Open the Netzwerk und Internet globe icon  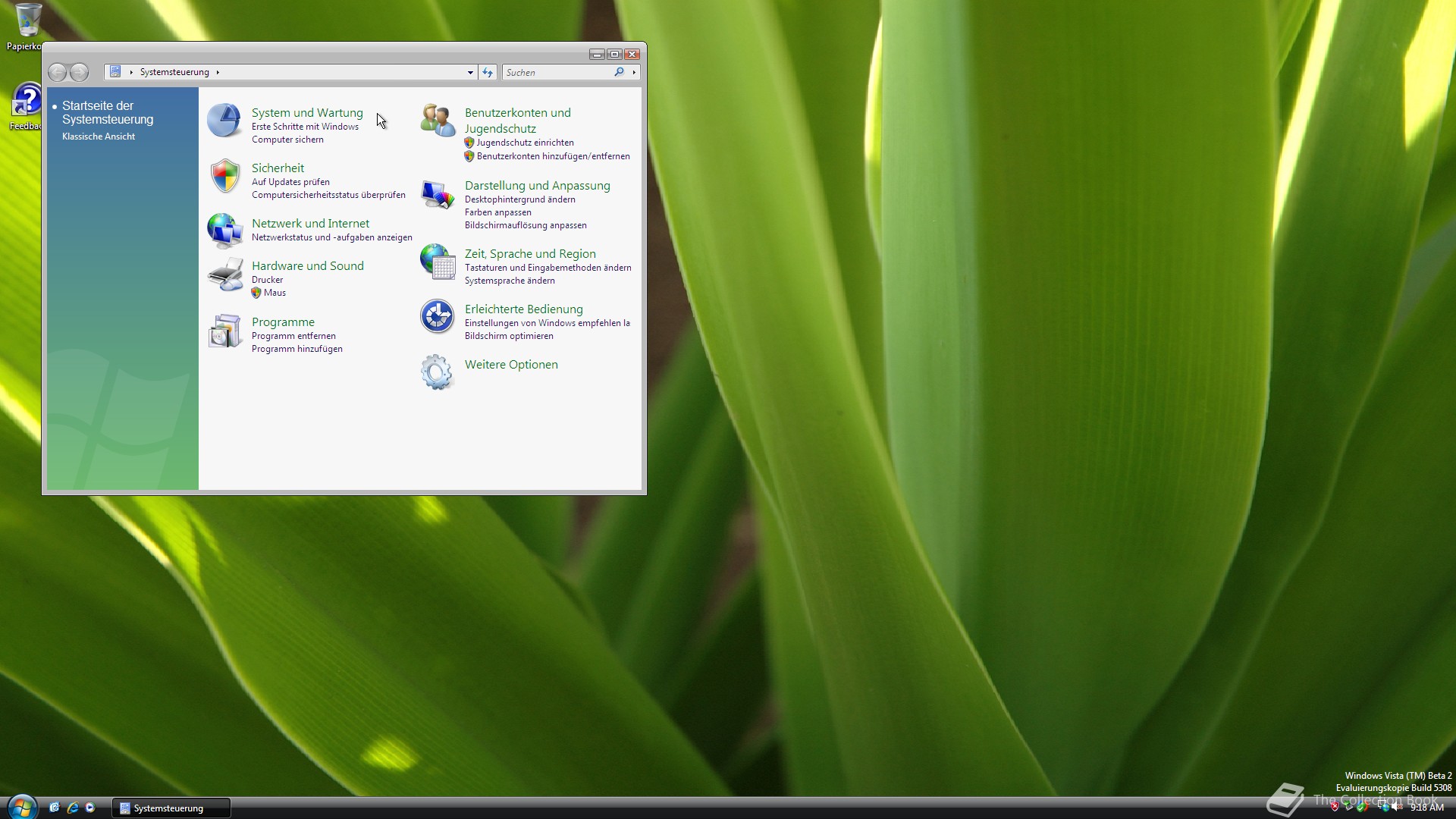pos(224,231)
